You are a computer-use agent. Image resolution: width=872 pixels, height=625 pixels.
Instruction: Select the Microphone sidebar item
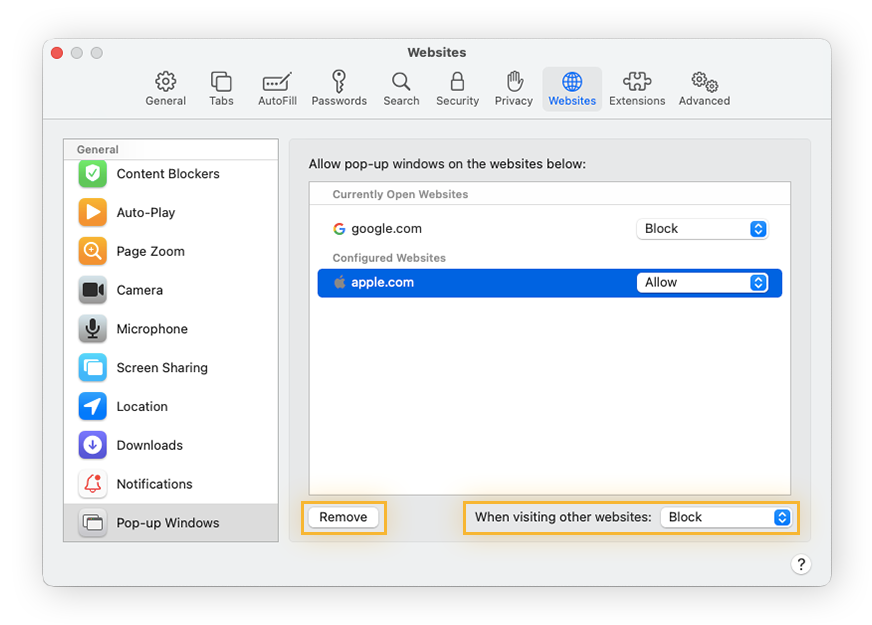pos(152,329)
